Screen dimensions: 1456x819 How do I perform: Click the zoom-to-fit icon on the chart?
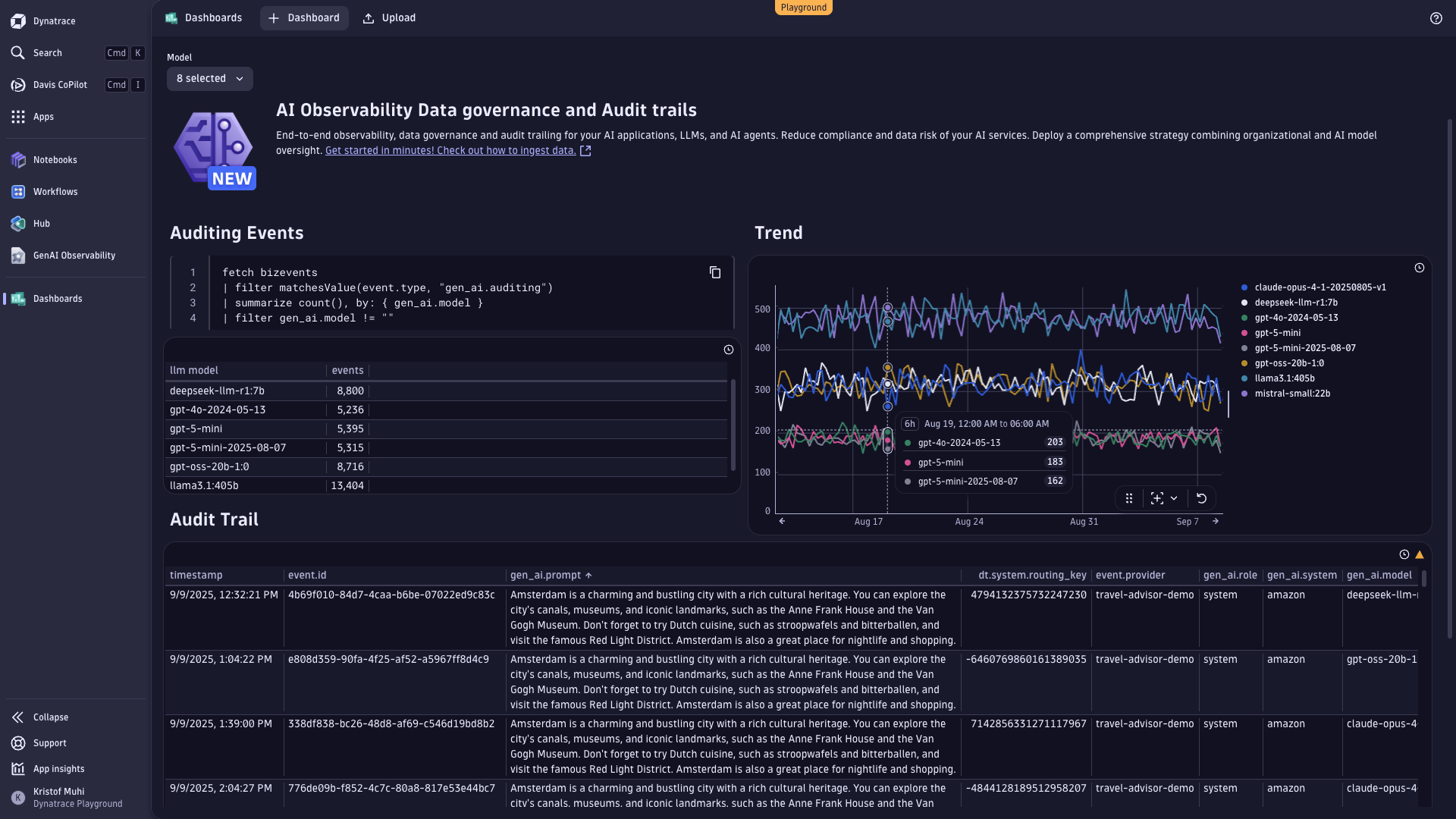click(1156, 498)
